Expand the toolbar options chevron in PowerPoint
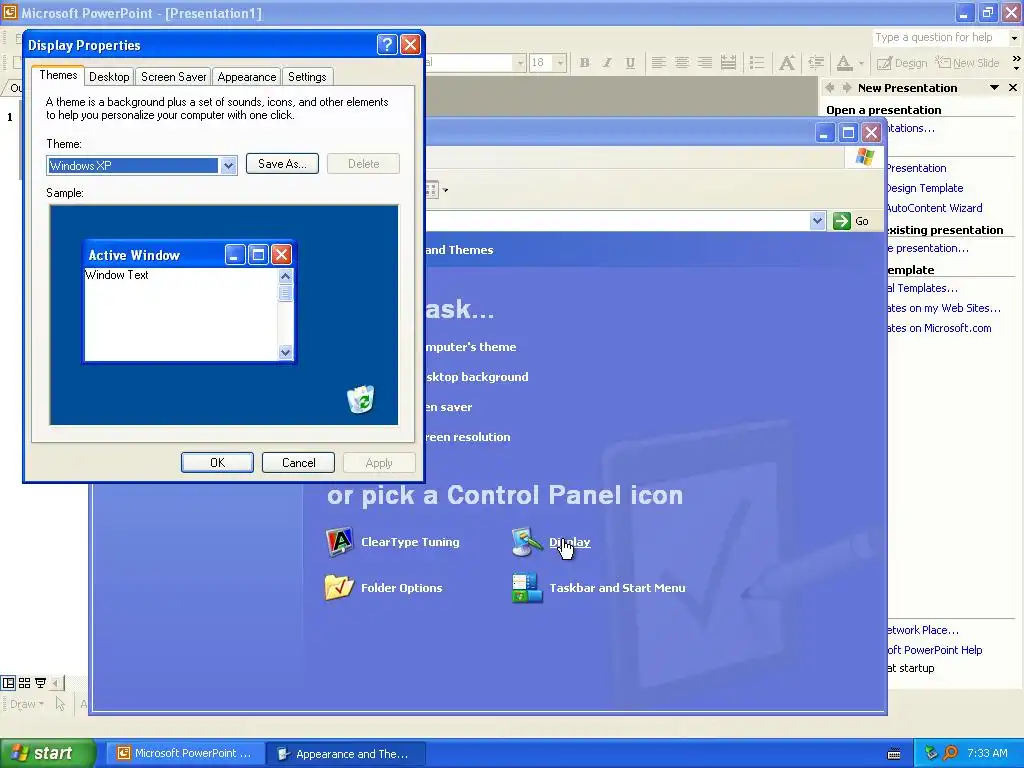Screen dimensions: 1024x768 coord(1016,63)
